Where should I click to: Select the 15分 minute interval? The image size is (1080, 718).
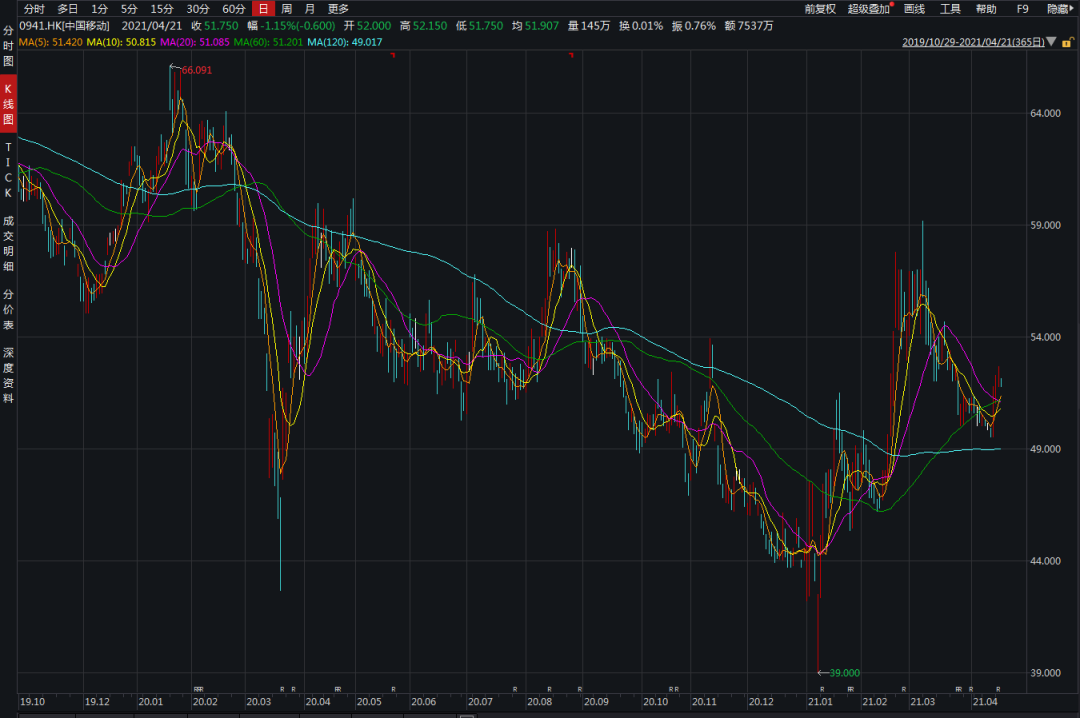pyautogui.click(x=162, y=9)
